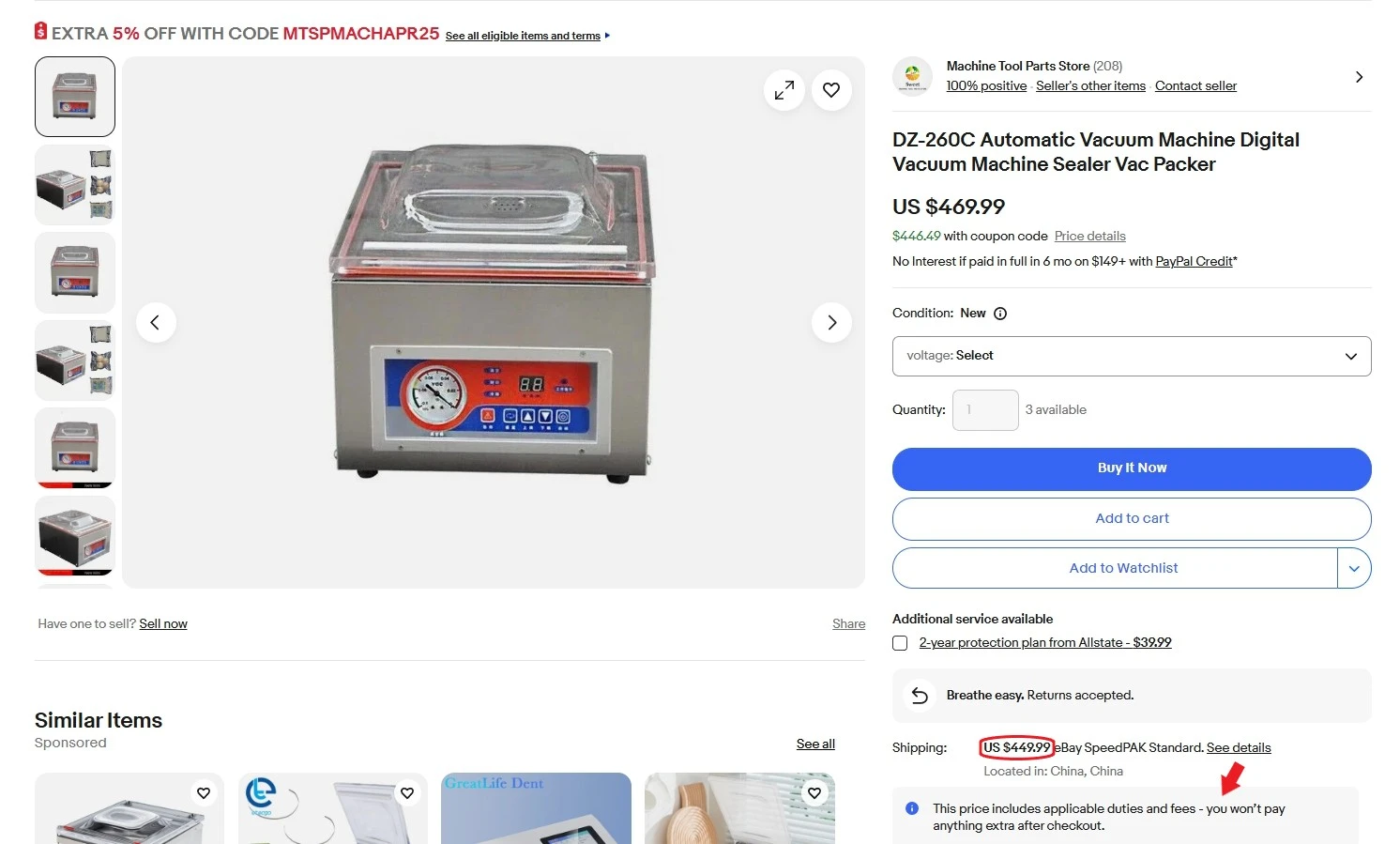The width and height of the screenshot is (1400, 844).
Task: Open the Contact seller link
Action: click(1195, 86)
